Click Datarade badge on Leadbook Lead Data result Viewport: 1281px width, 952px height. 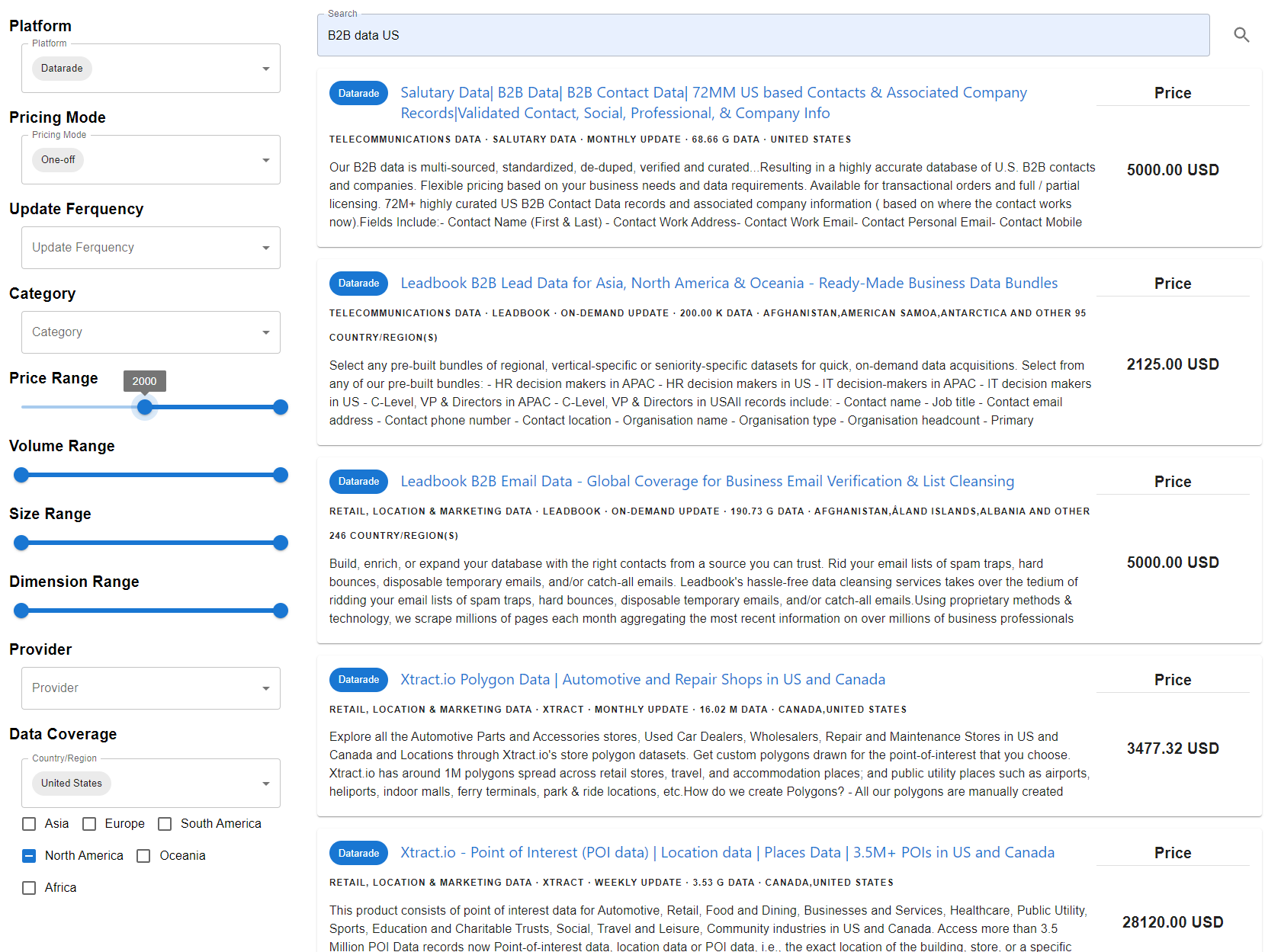(x=358, y=284)
